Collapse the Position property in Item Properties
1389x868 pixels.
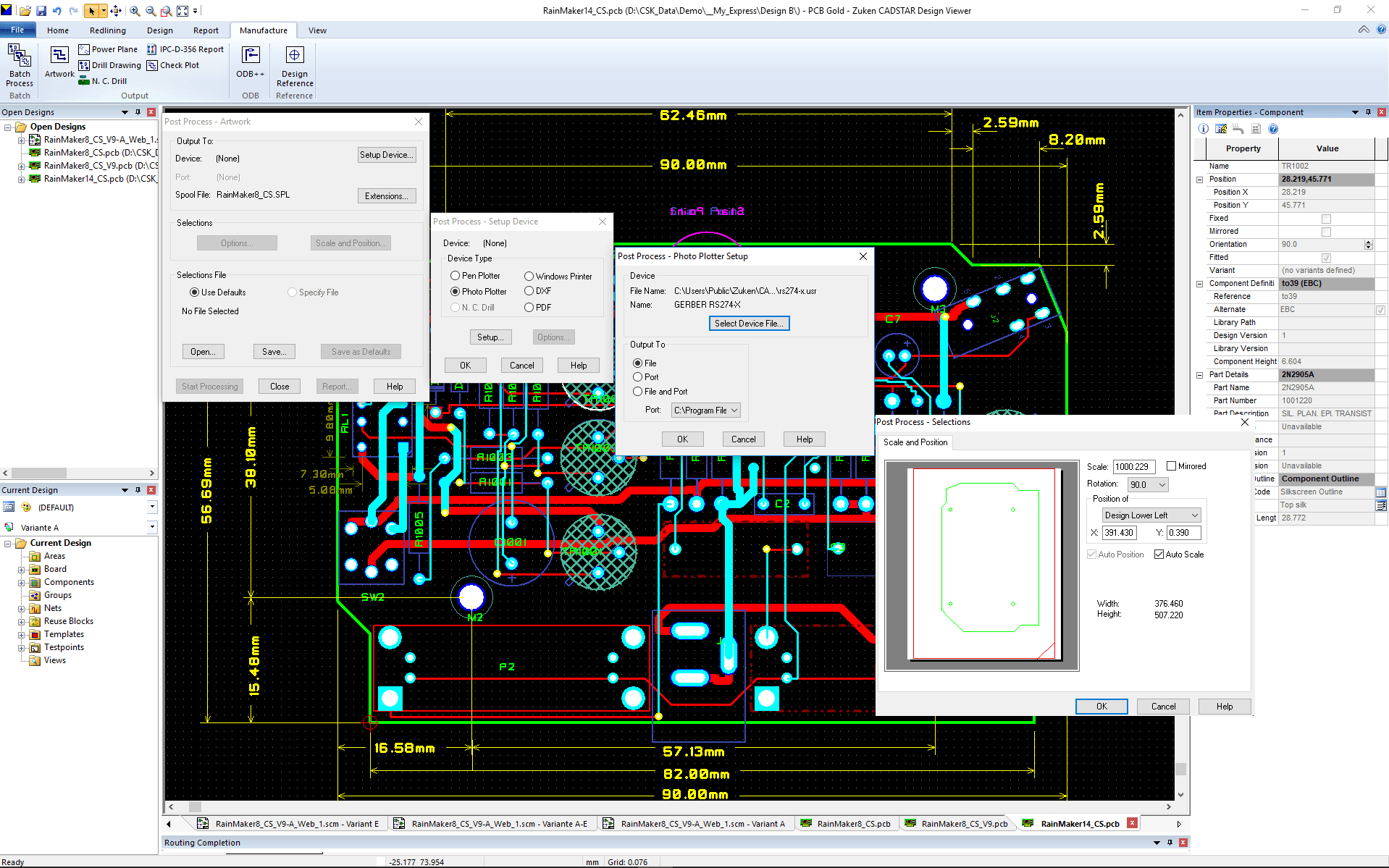1199,179
